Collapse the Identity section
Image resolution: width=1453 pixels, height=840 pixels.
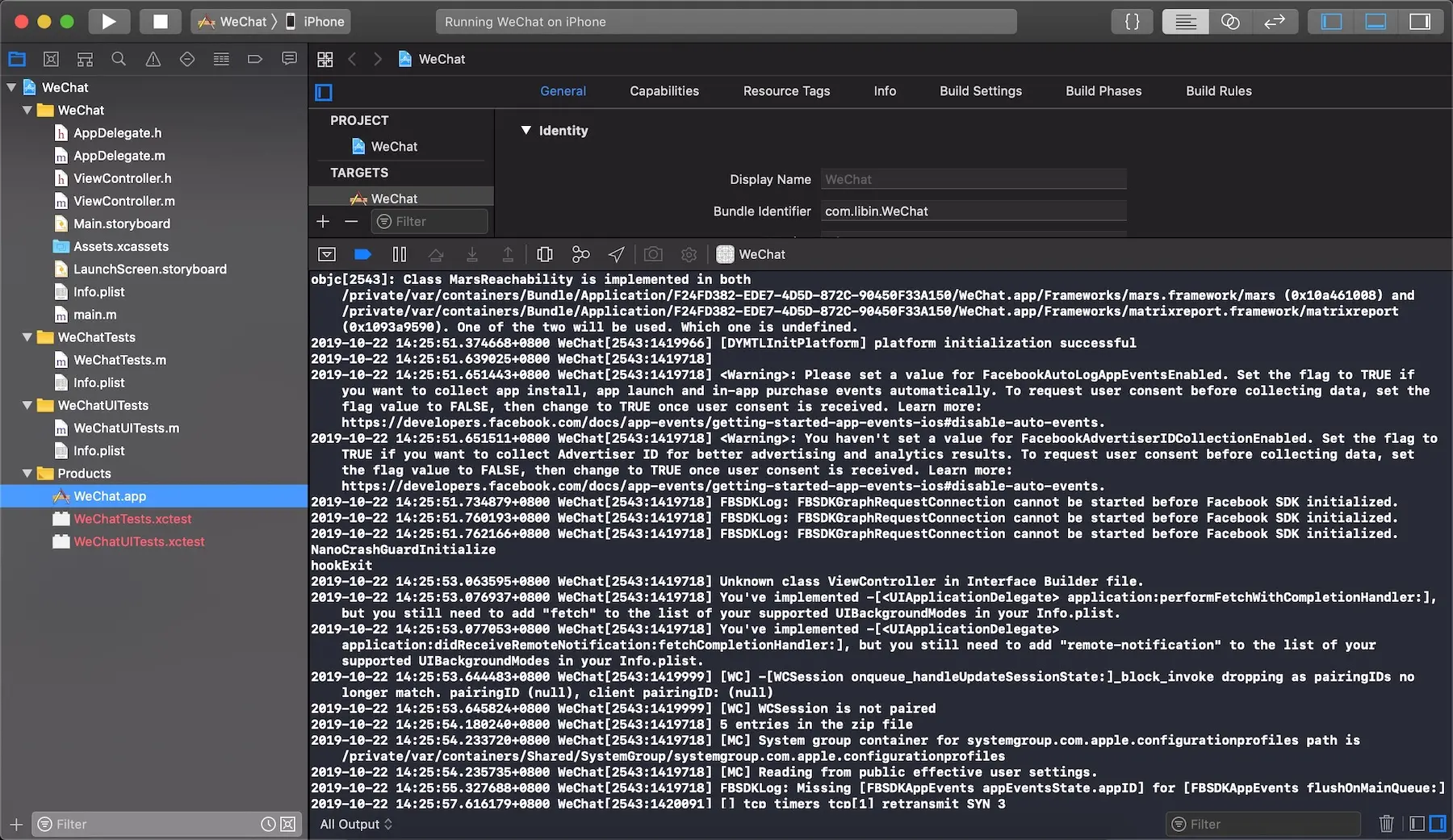coord(526,130)
